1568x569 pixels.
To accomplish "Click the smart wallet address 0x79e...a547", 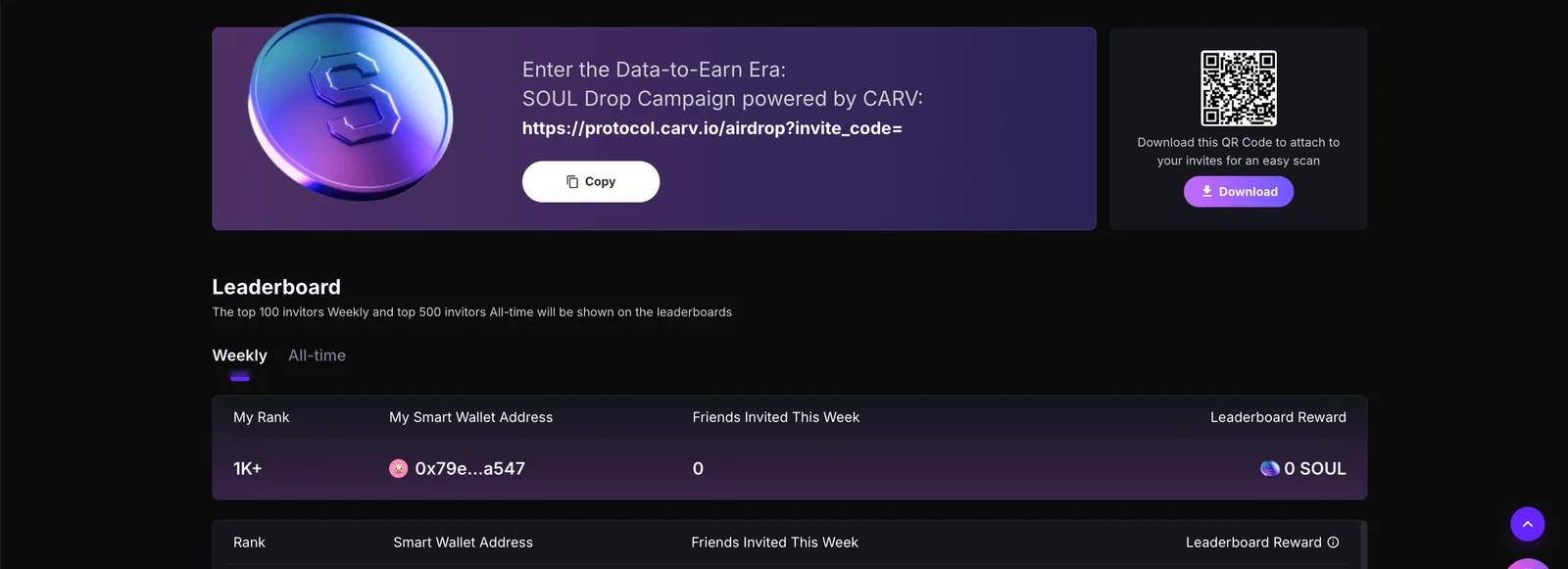I will pos(469,469).
